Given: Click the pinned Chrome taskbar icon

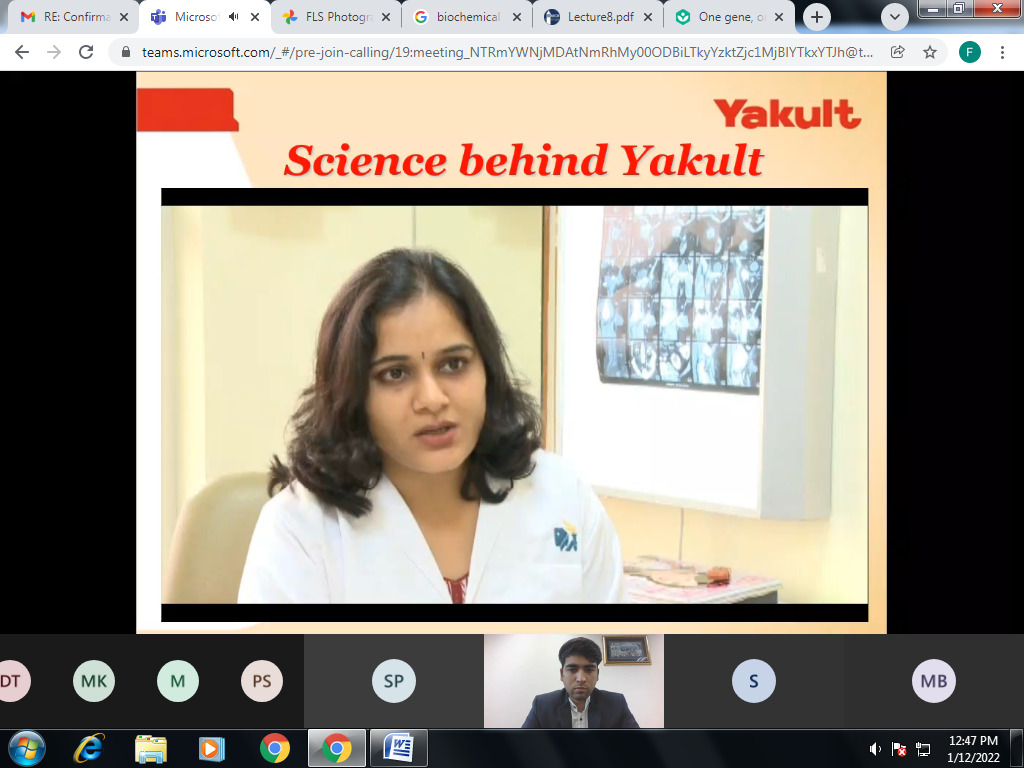Looking at the screenshot, I should click(x=275, y=748).
